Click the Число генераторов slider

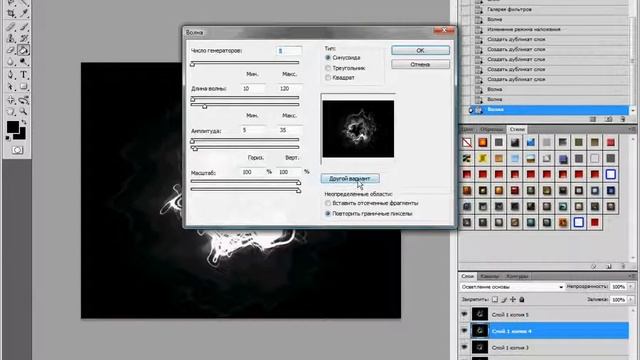pyautogui.click(x=245, y=63)
